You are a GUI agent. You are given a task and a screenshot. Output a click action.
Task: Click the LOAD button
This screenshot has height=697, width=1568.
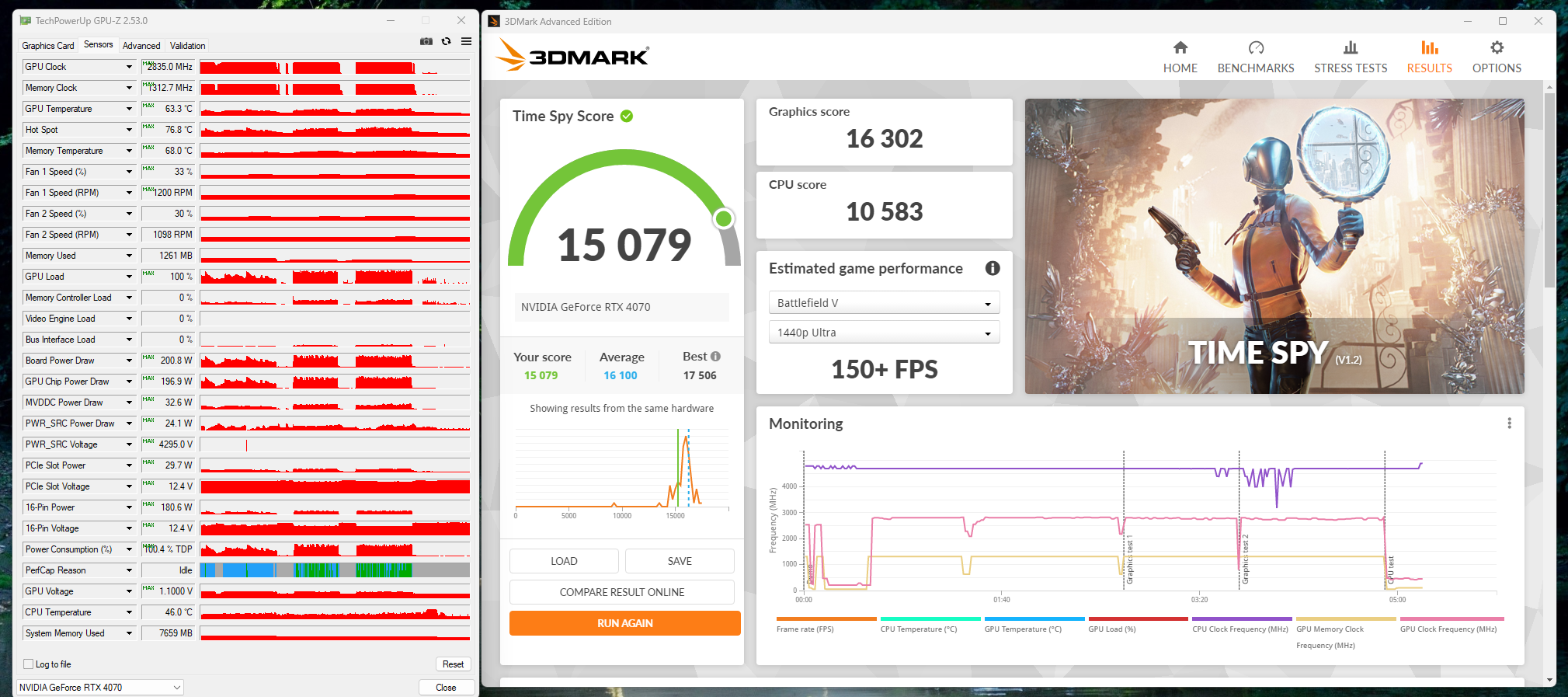click(564, 561)
